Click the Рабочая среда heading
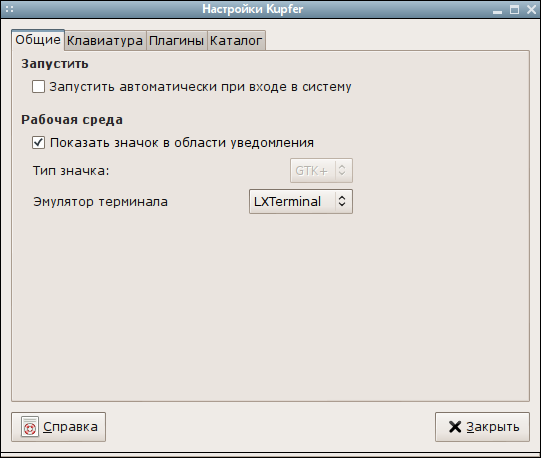Screen dimensions: 541x458 (x=72, y=120)
